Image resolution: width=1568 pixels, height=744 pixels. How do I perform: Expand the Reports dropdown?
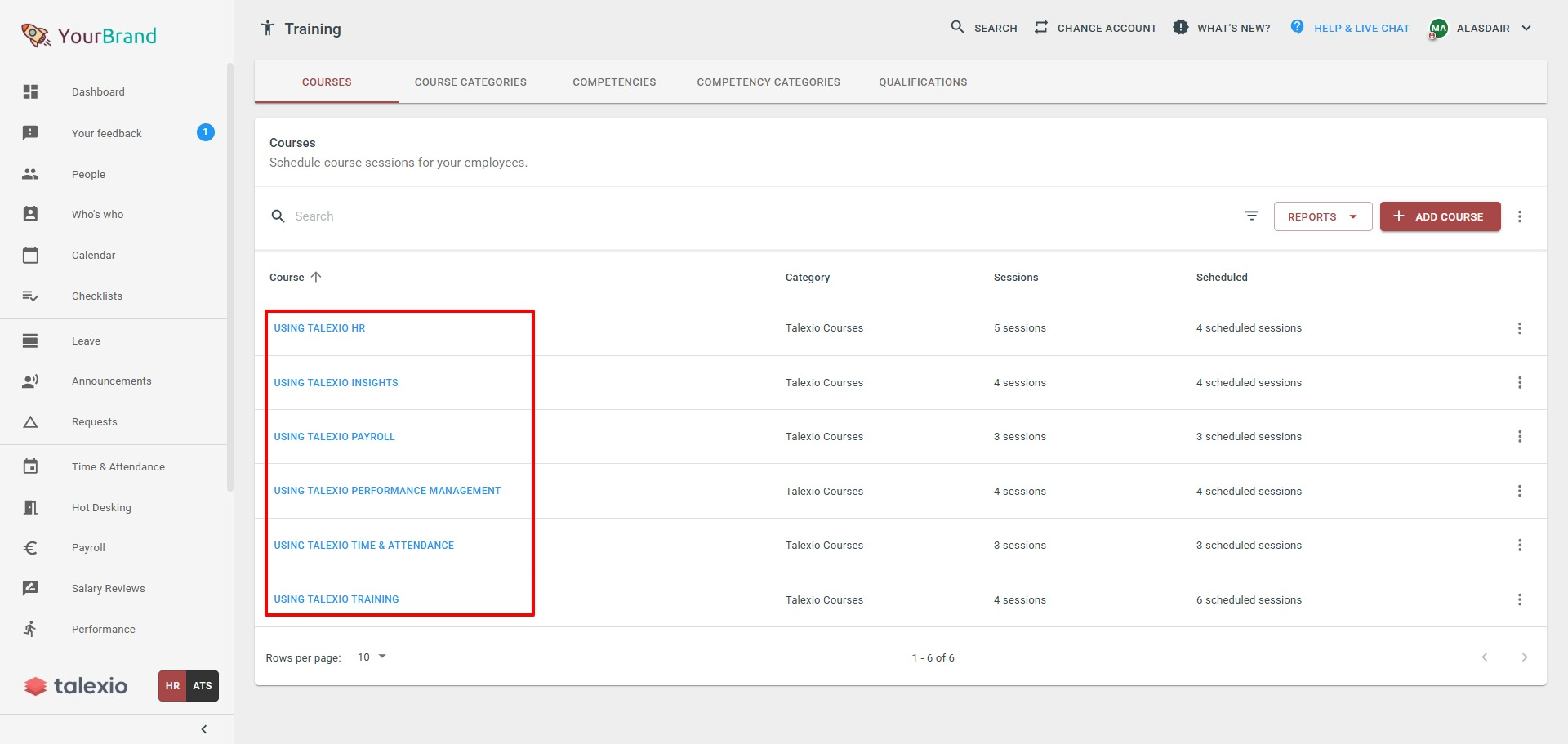point(1322,216)
